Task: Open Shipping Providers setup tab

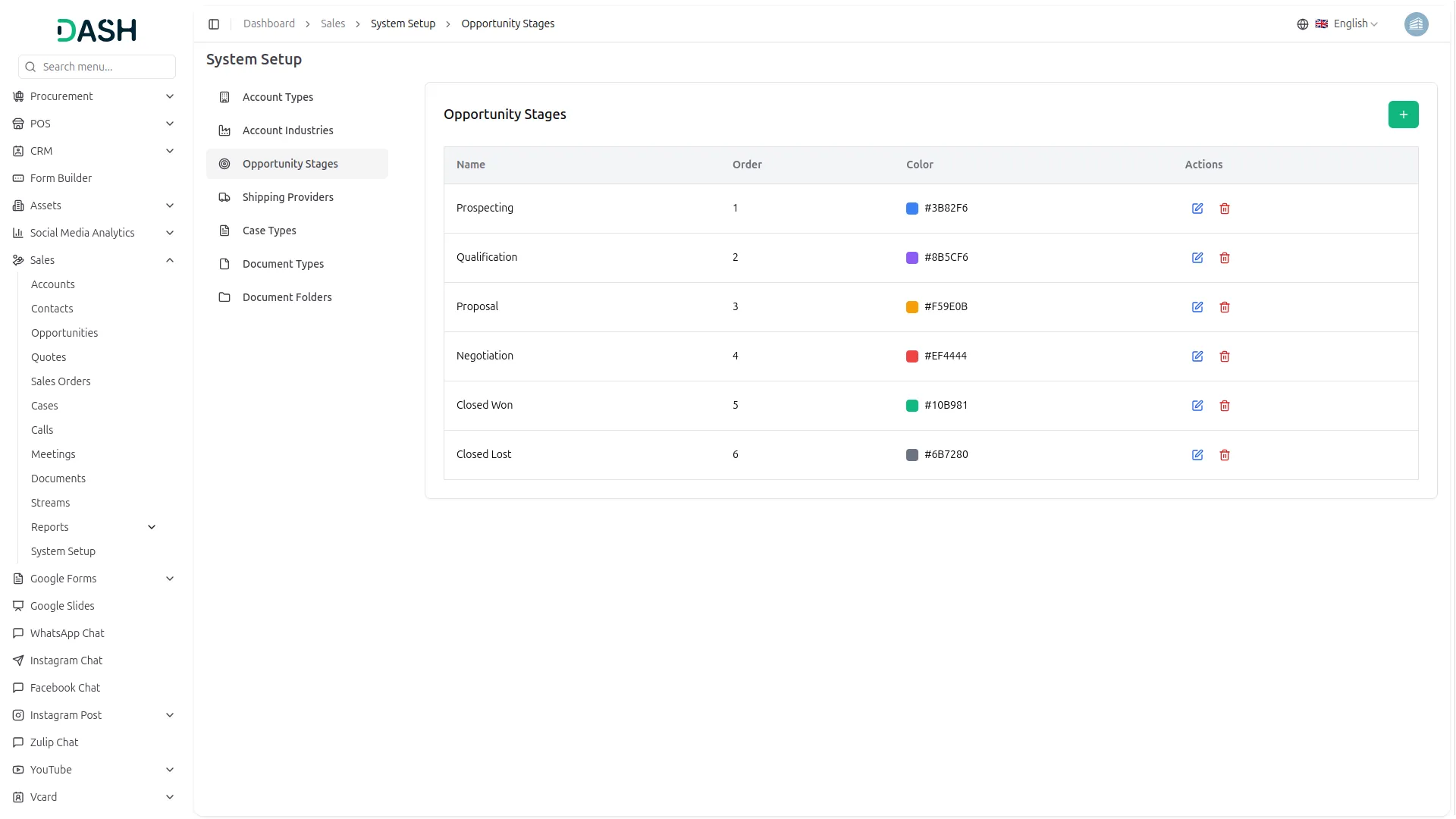Action: tap(288, 197)
